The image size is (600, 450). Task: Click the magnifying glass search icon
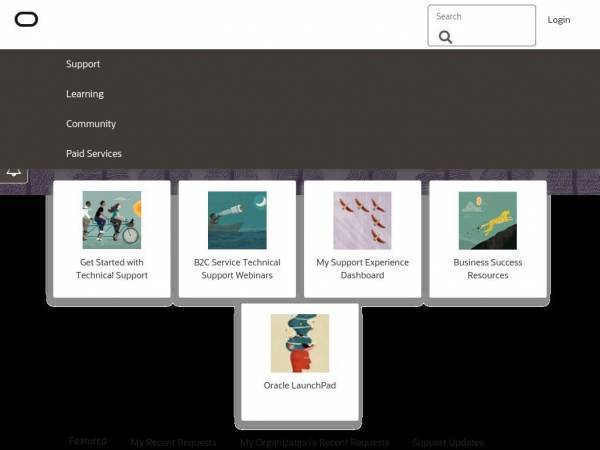pyautogui.click(x=445, y=37)
